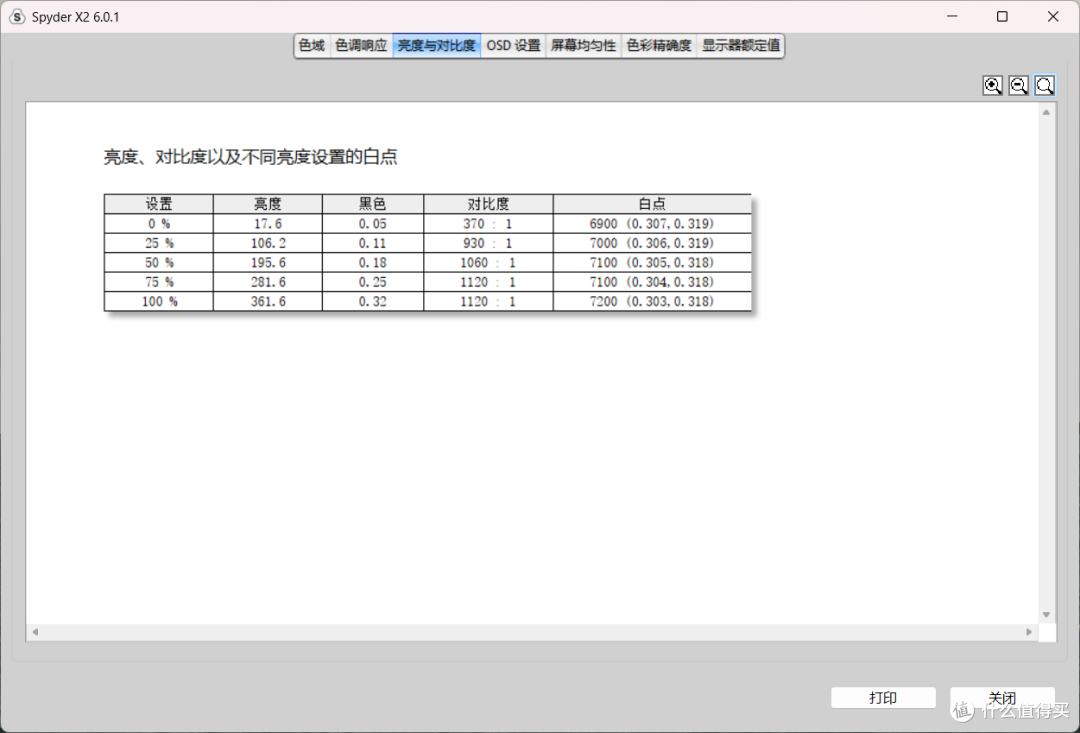Viewport: 1080px width, 733px height.
Task: Click the vertical scrollbar down arrow
Action: click(x=1046, y=615)
